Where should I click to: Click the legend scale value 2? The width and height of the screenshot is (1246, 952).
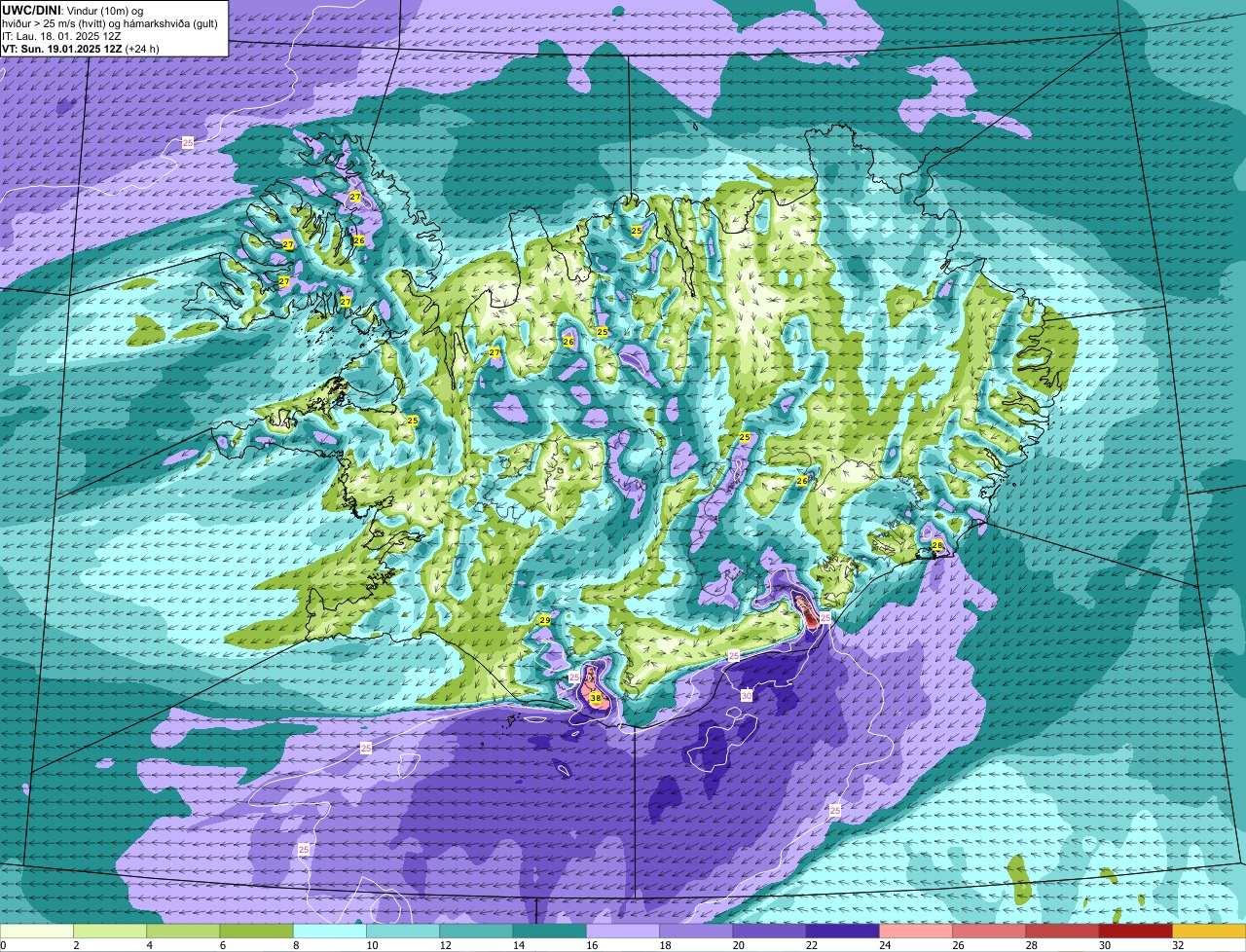[75, 945]
